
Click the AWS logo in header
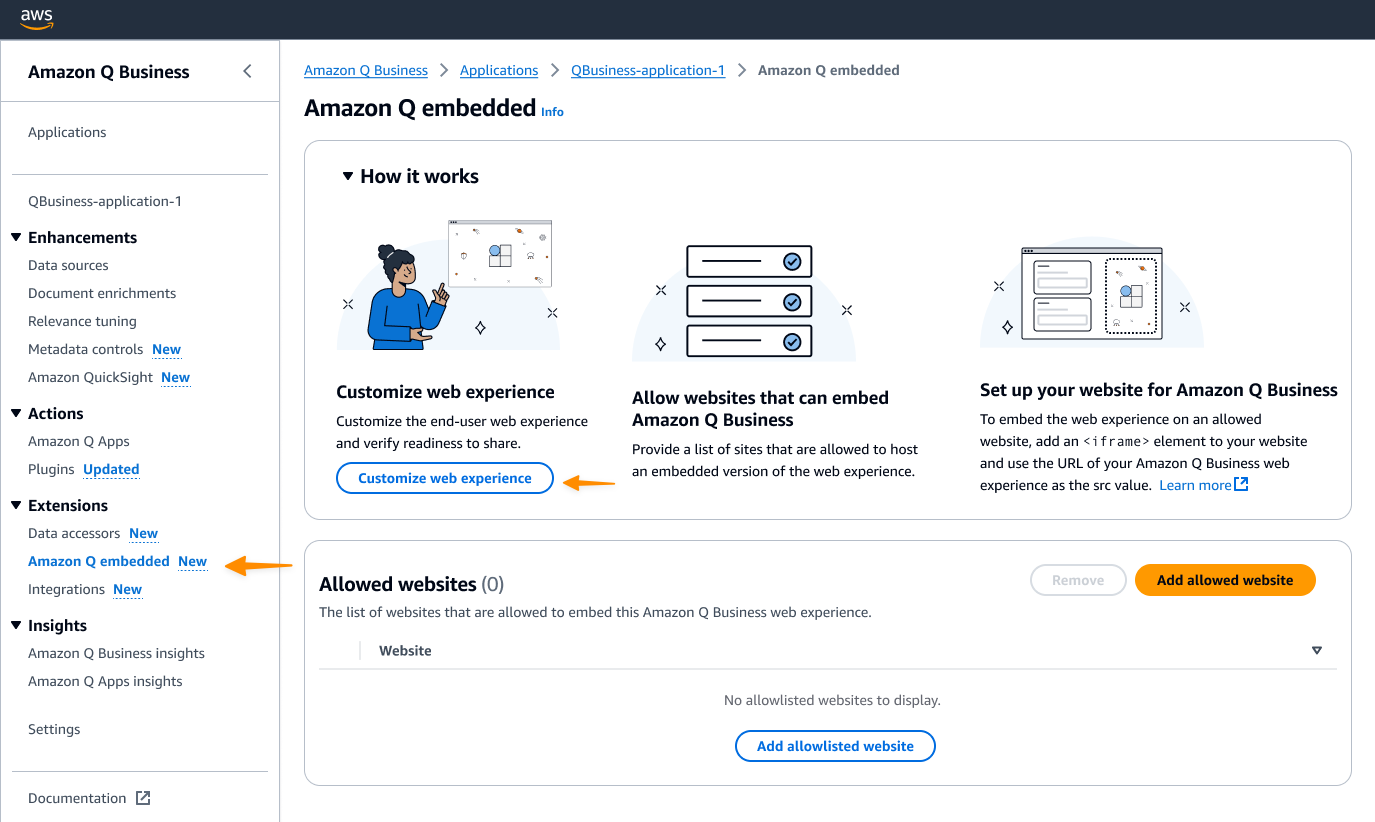(x=36, y=19)
